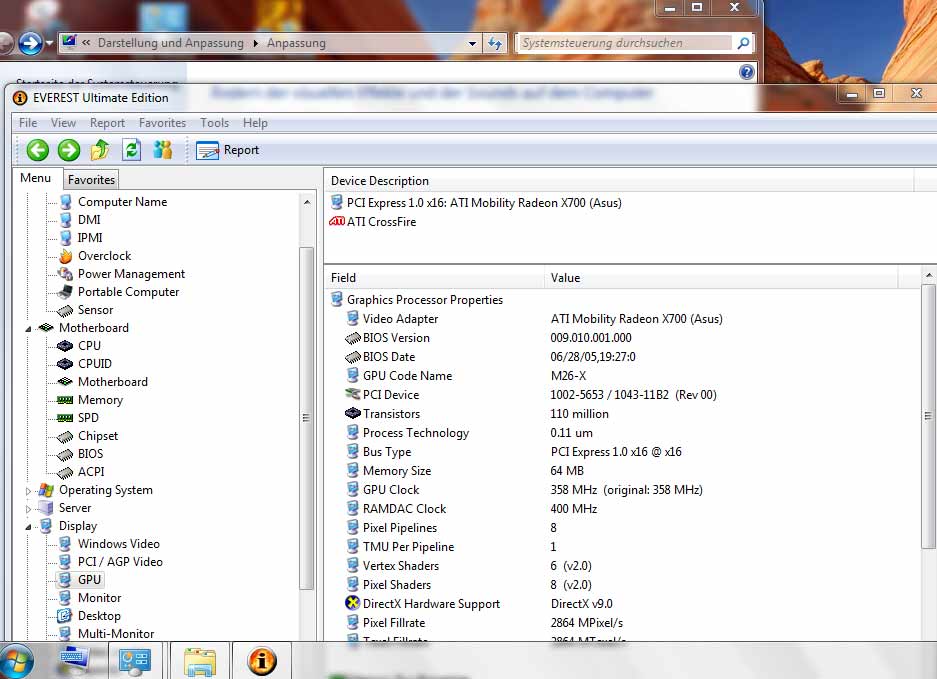Click the Field column header
This screenshot has width=937, height=679.
point(434,278)
